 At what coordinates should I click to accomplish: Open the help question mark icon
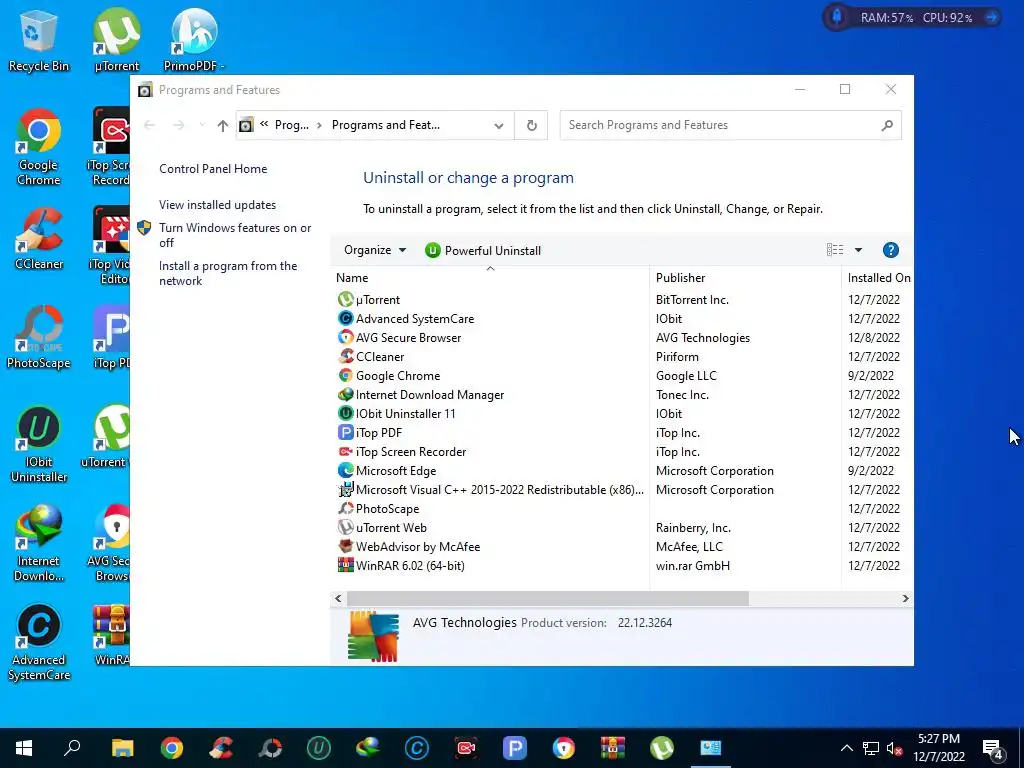click(x=890, y=250)
